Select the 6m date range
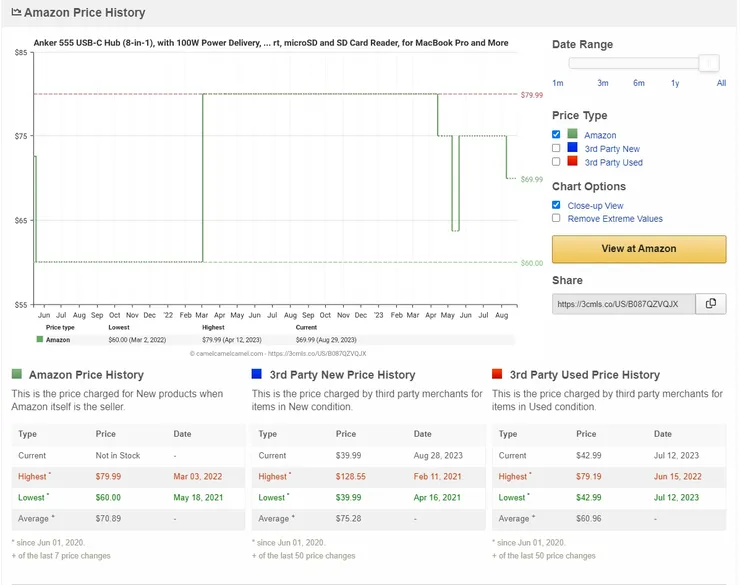Viewport: 740px width, 585px height. point(639,83)
